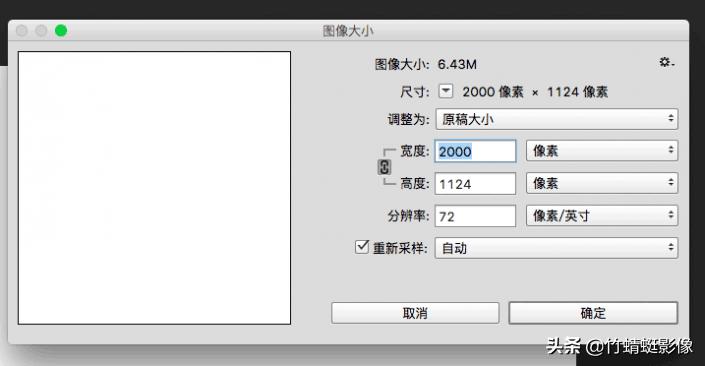Click the green zoom window button

[x=61, y=31]
